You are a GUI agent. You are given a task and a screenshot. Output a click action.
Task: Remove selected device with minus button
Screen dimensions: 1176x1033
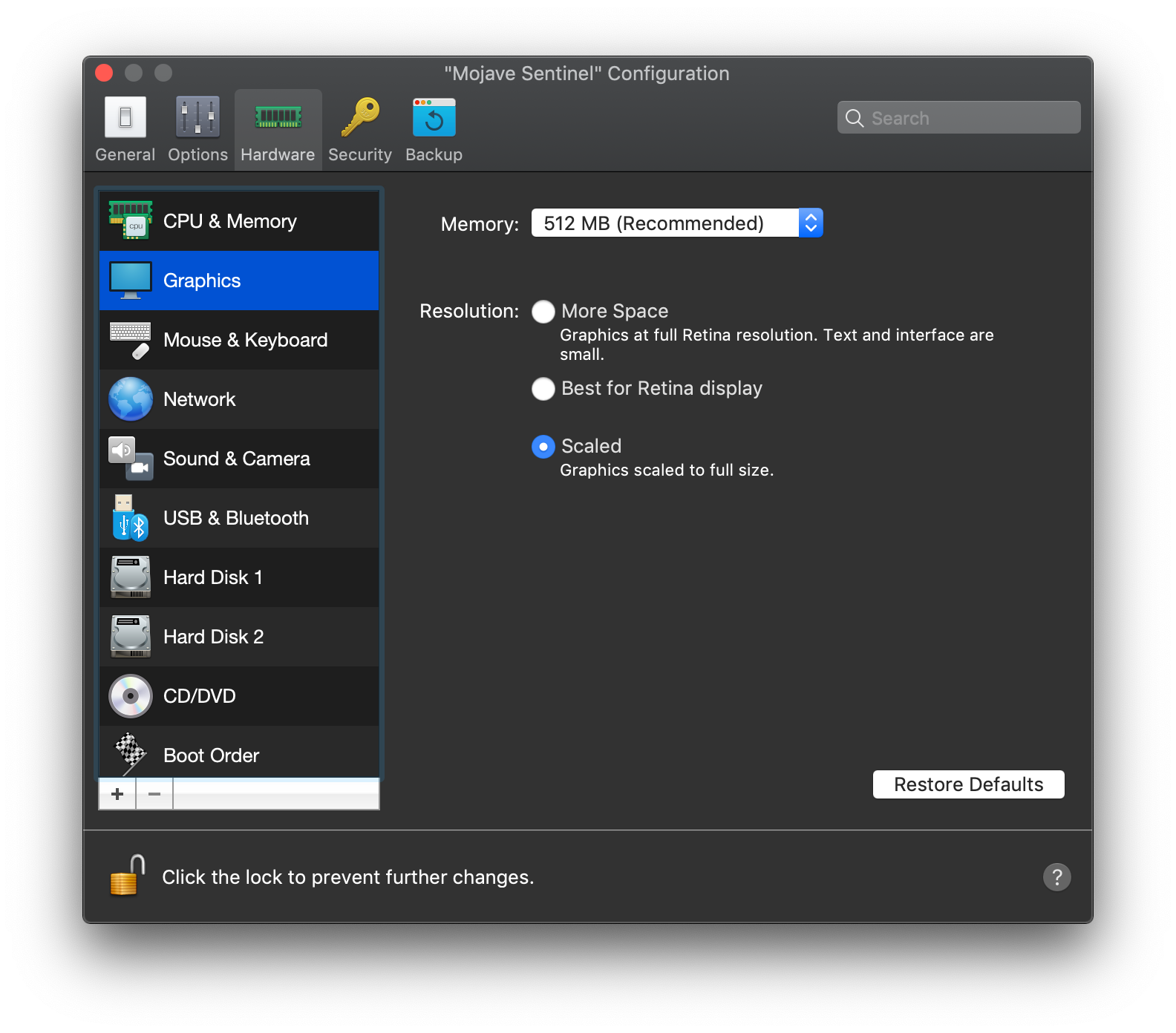point(154,794)
